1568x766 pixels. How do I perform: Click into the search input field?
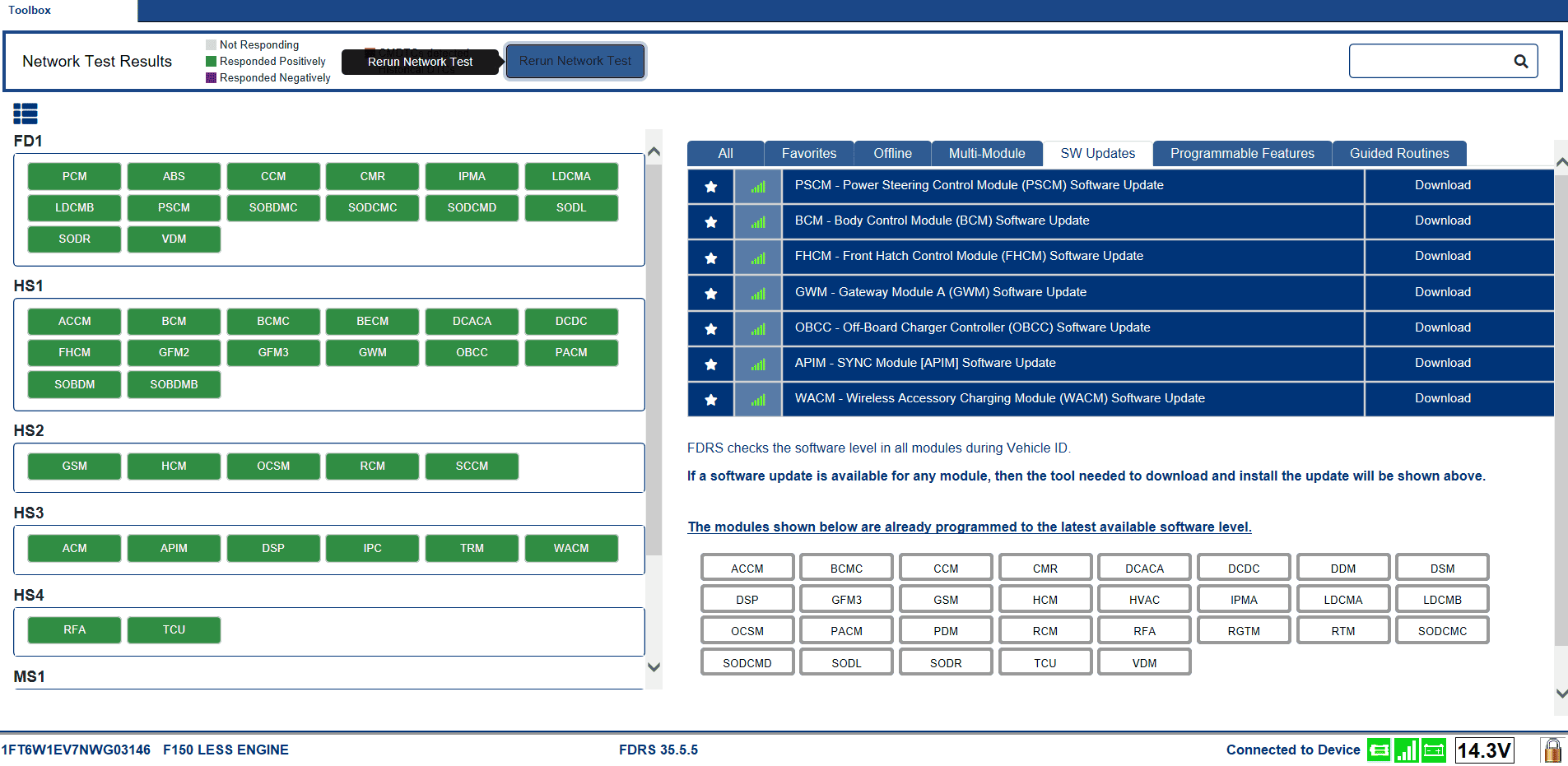point(1428,62)
